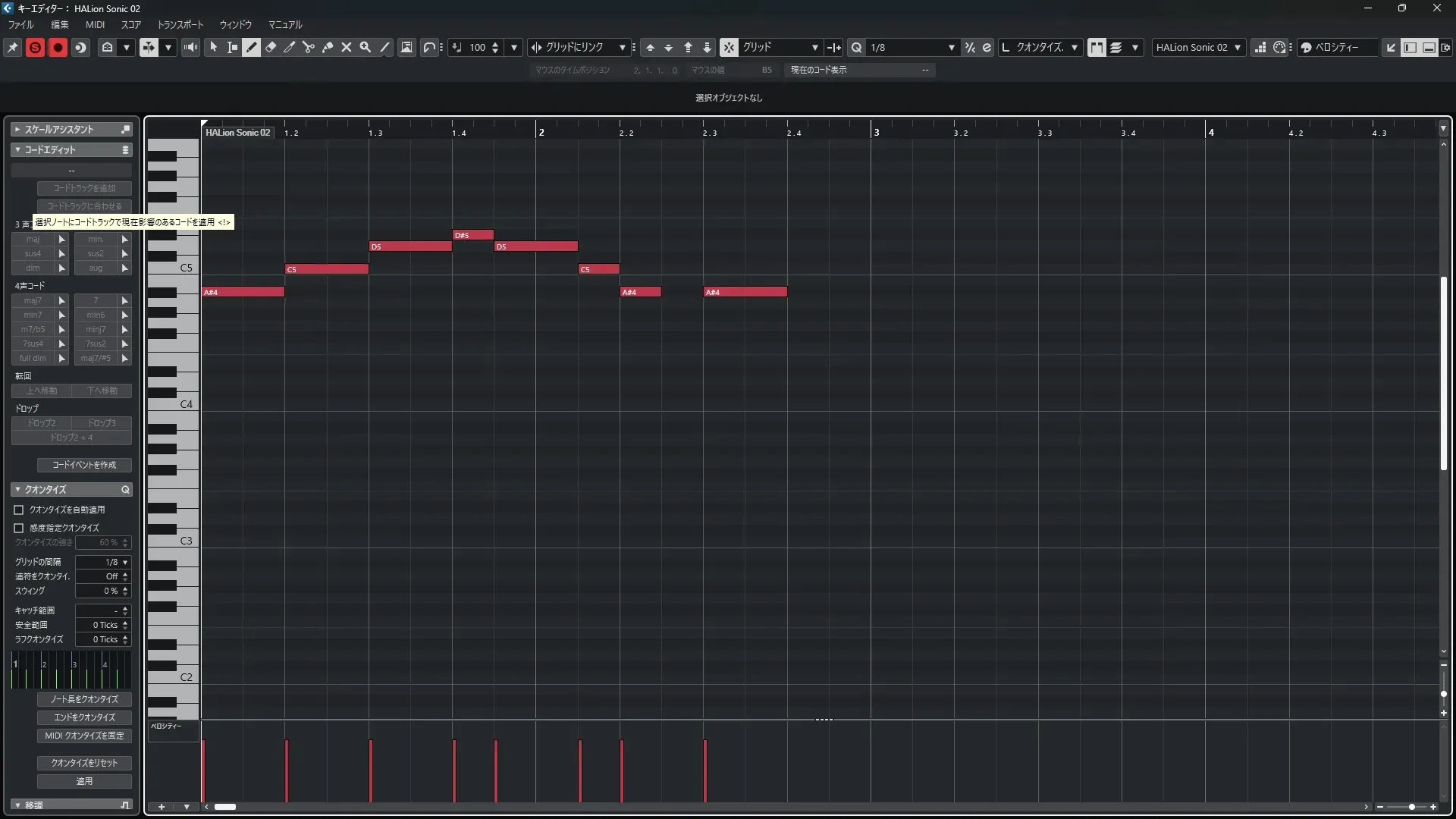
Task: Click the コードイベントを作成 button
Action: (84, 465)
